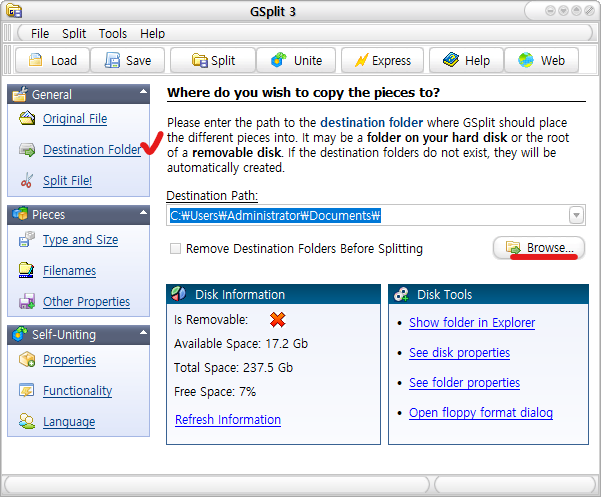Click the Self-Uniting Properties box icon
The image size is (601, 497).
tap(27, 359)
